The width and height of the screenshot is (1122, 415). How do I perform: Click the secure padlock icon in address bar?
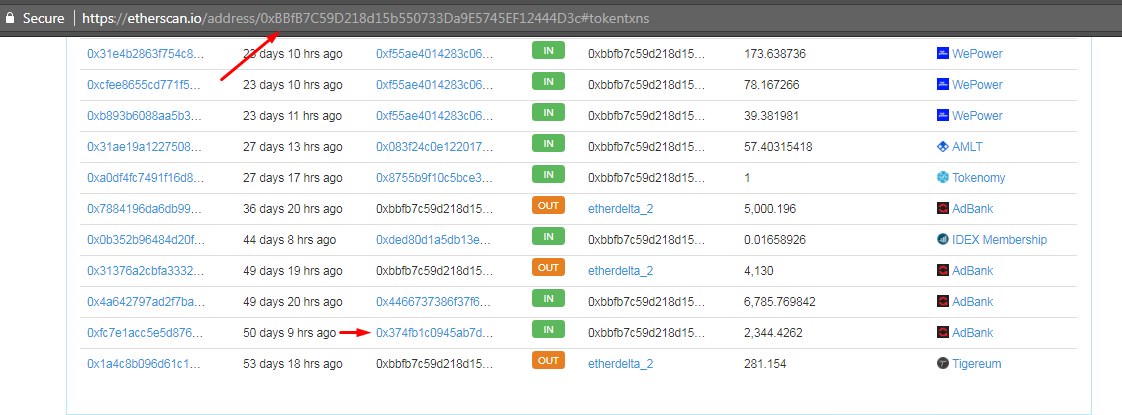click(10, 19)
